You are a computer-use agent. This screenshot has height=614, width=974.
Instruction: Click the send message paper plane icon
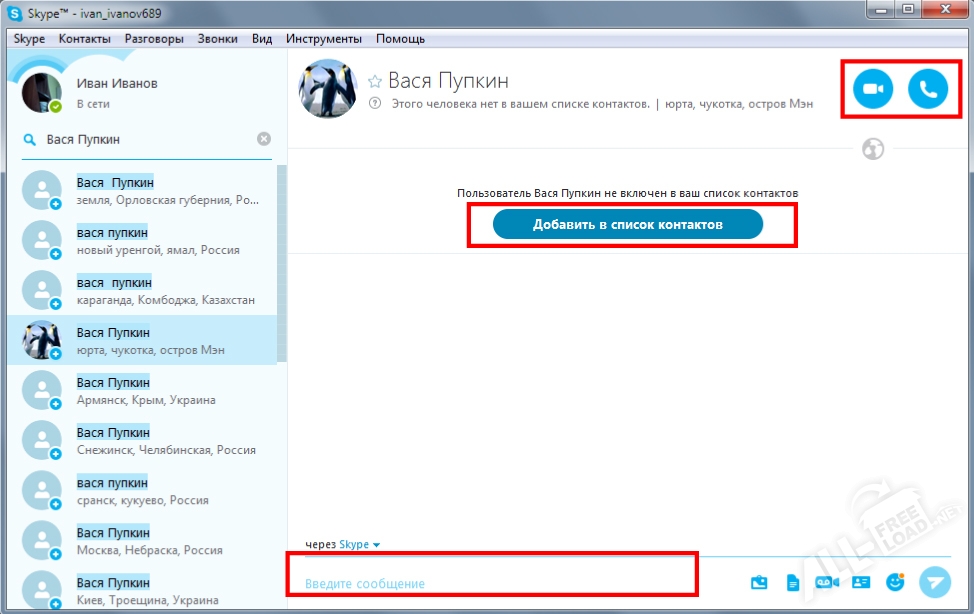(935, 582)
